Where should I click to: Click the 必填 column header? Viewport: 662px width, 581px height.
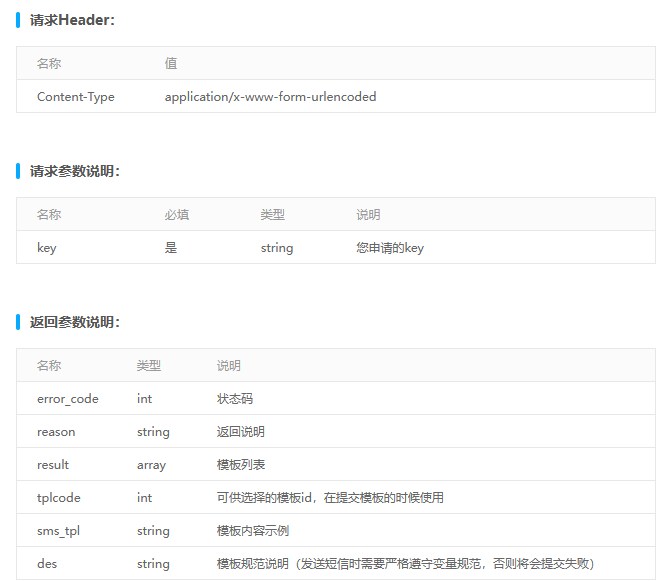tap(177, 214)
